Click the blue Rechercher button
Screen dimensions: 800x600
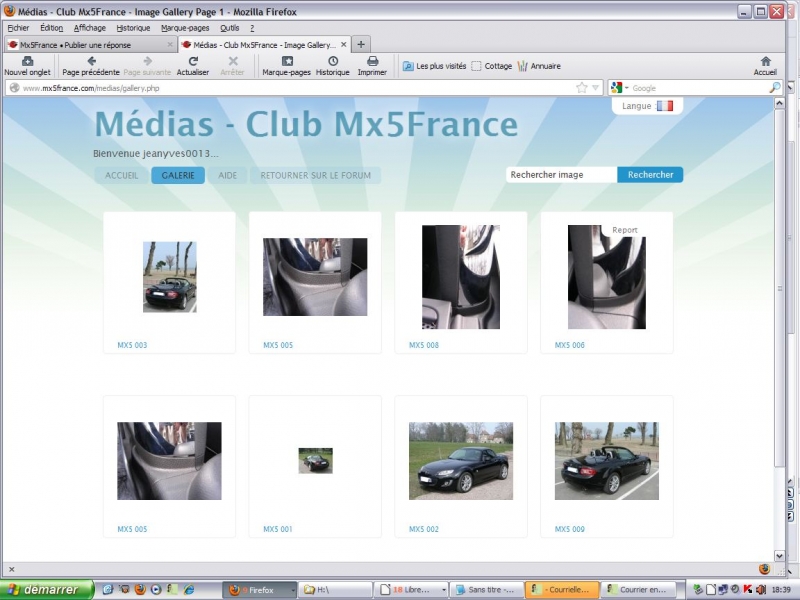tap(651, 174)
